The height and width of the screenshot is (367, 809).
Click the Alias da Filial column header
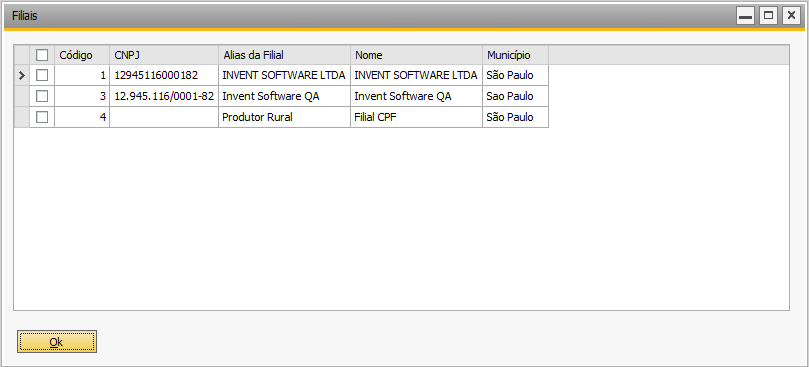(x=284, y=55)
